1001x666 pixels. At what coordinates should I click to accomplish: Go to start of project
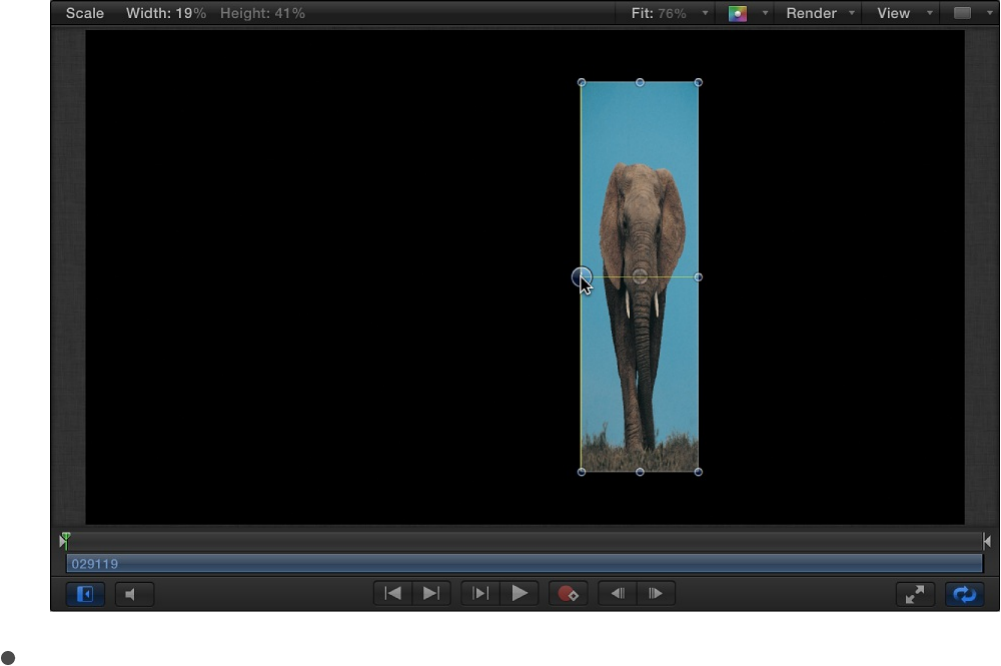click(x=393, y=593)
